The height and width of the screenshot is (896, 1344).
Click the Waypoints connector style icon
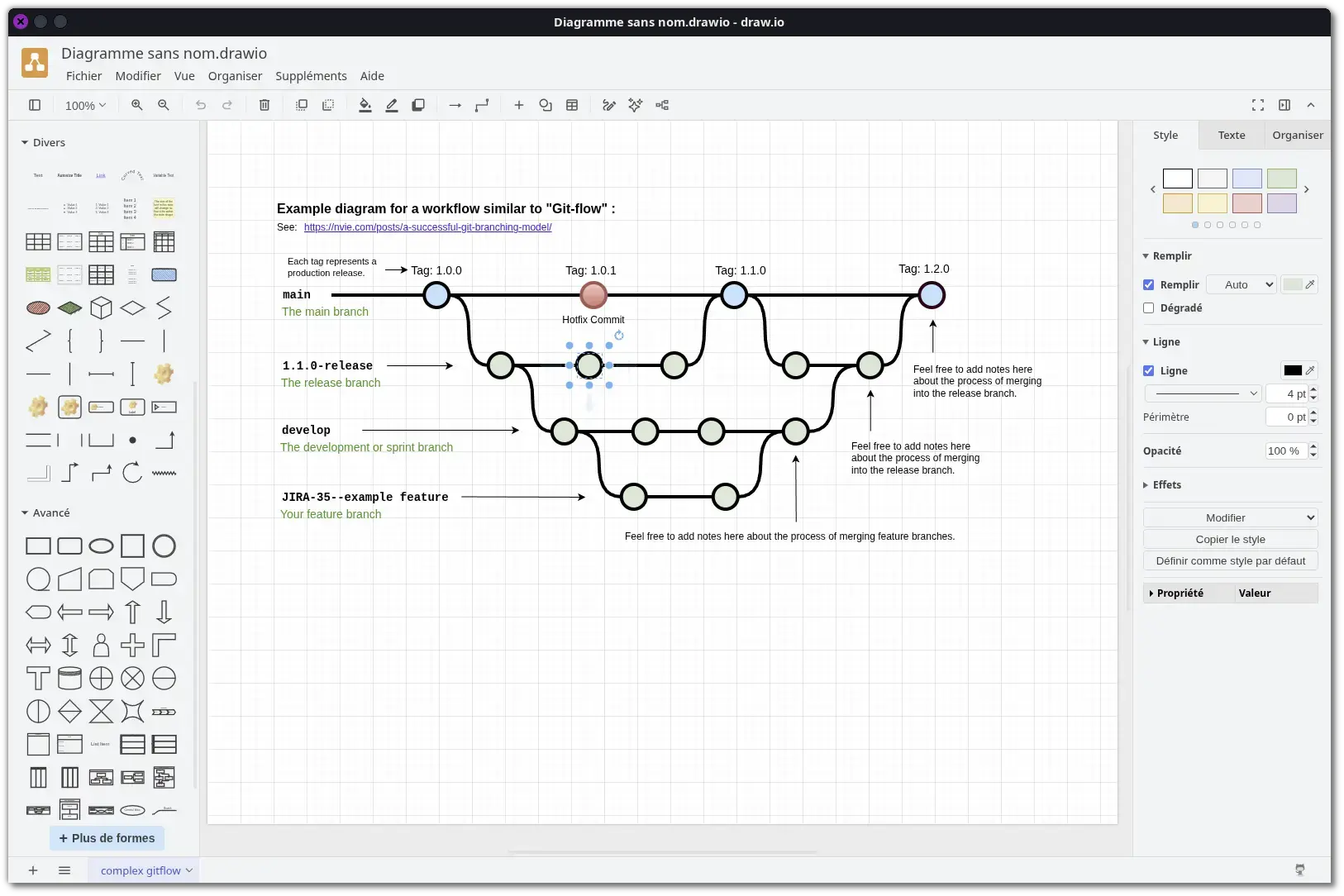click(482, 105)
